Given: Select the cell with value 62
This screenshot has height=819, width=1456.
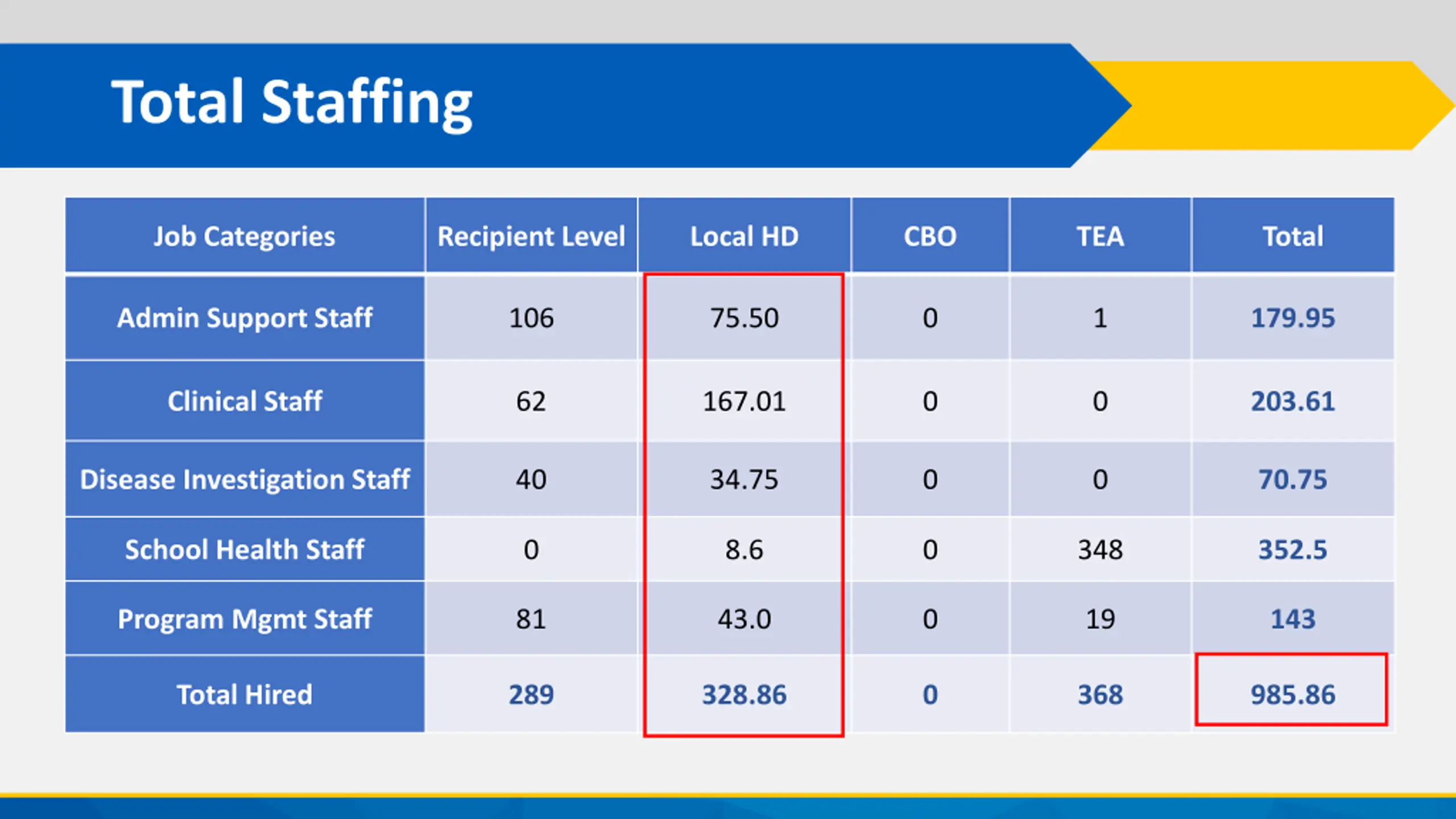Looking at the screenshot, I should tap(531, 401).
